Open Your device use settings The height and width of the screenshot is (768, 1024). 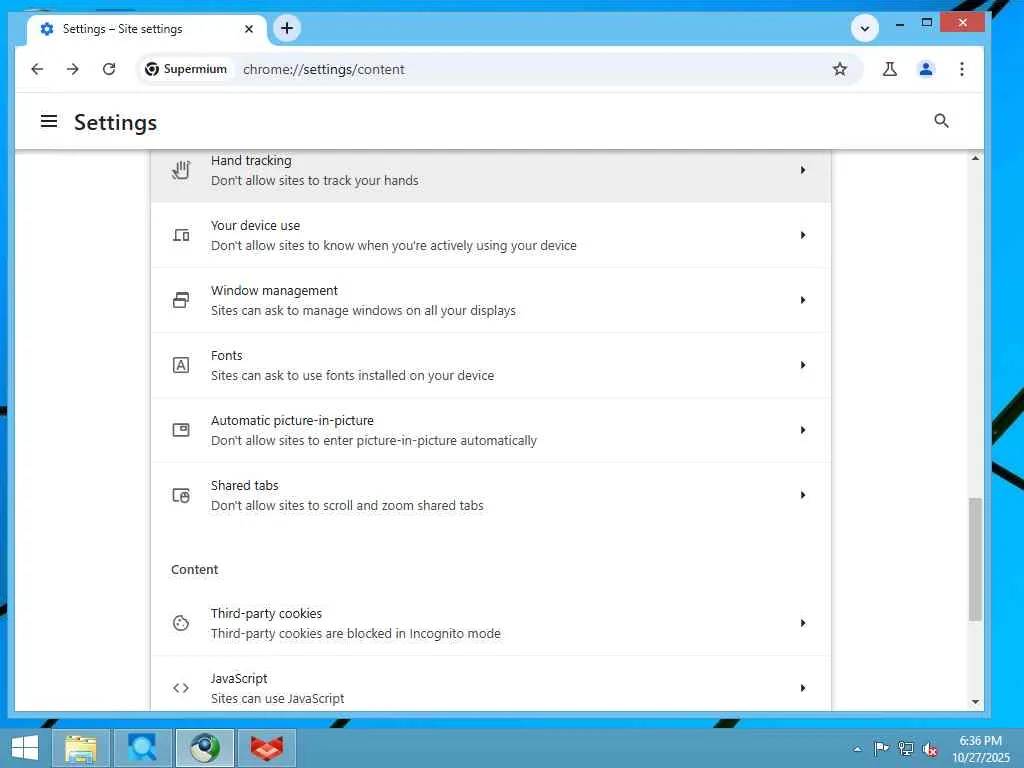click(x=490, y=235)
